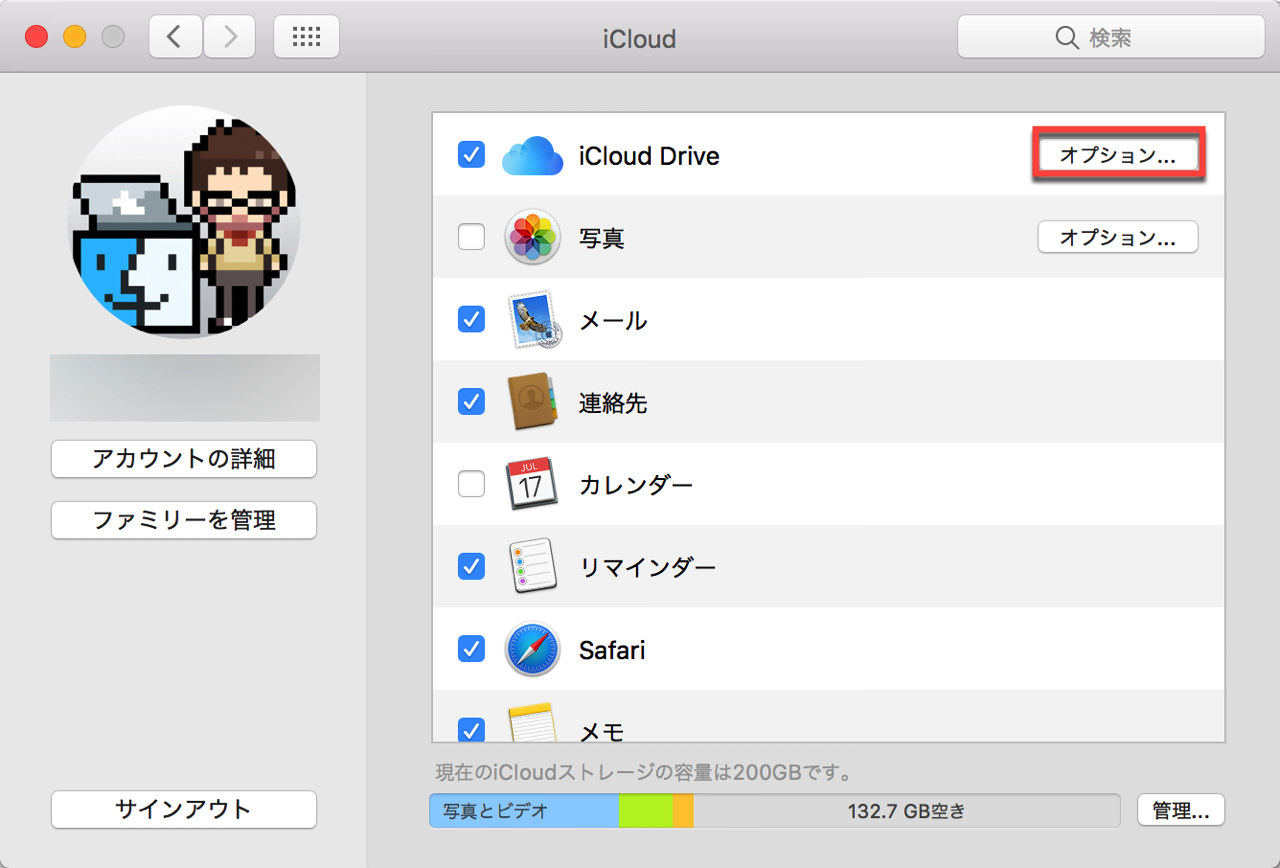Uncheck the iCloud Drive checkbox

pos(471,155)
